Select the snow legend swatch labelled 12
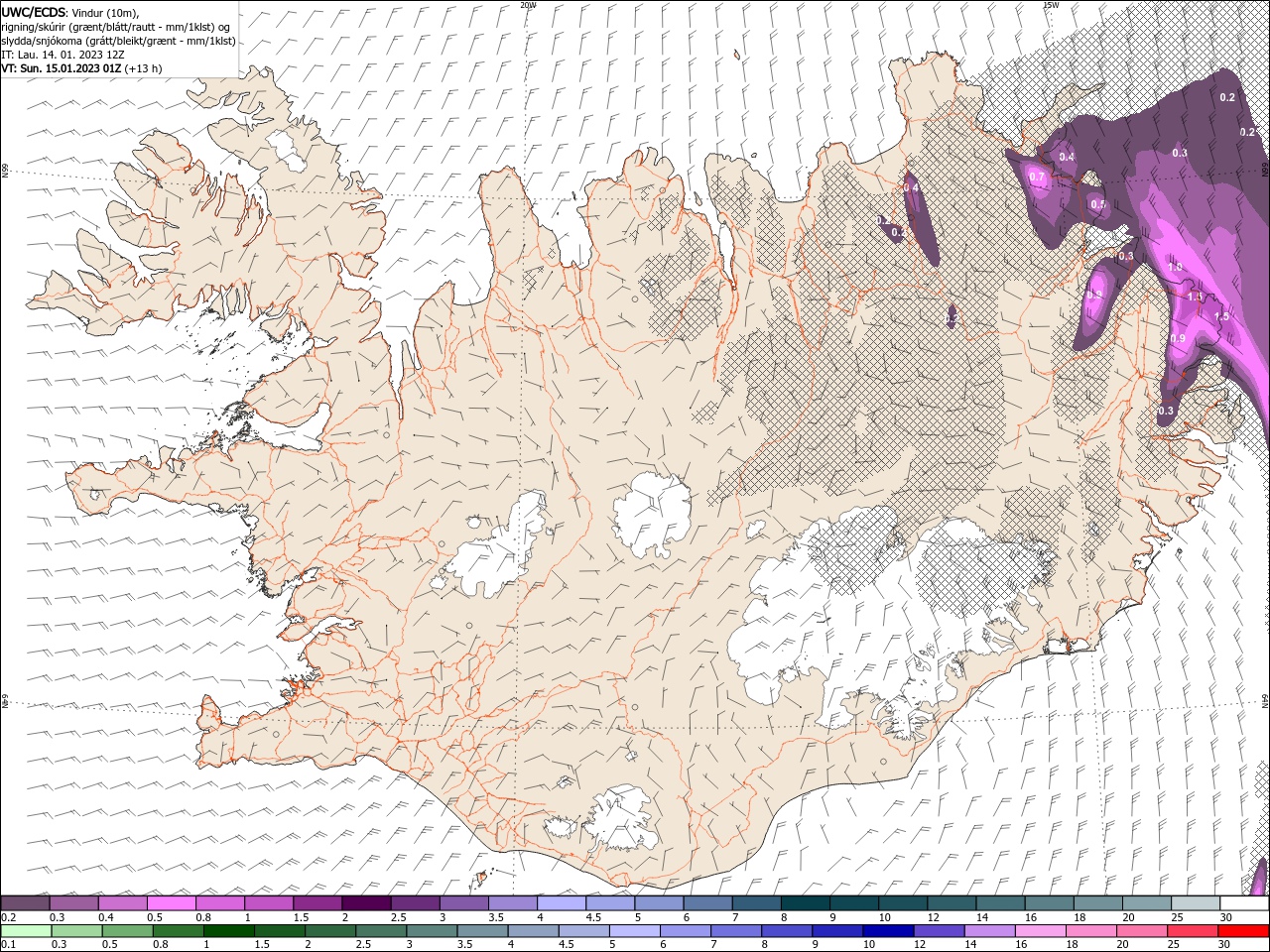Screen dimensions: 1270x952 click(x=952, y=903)
